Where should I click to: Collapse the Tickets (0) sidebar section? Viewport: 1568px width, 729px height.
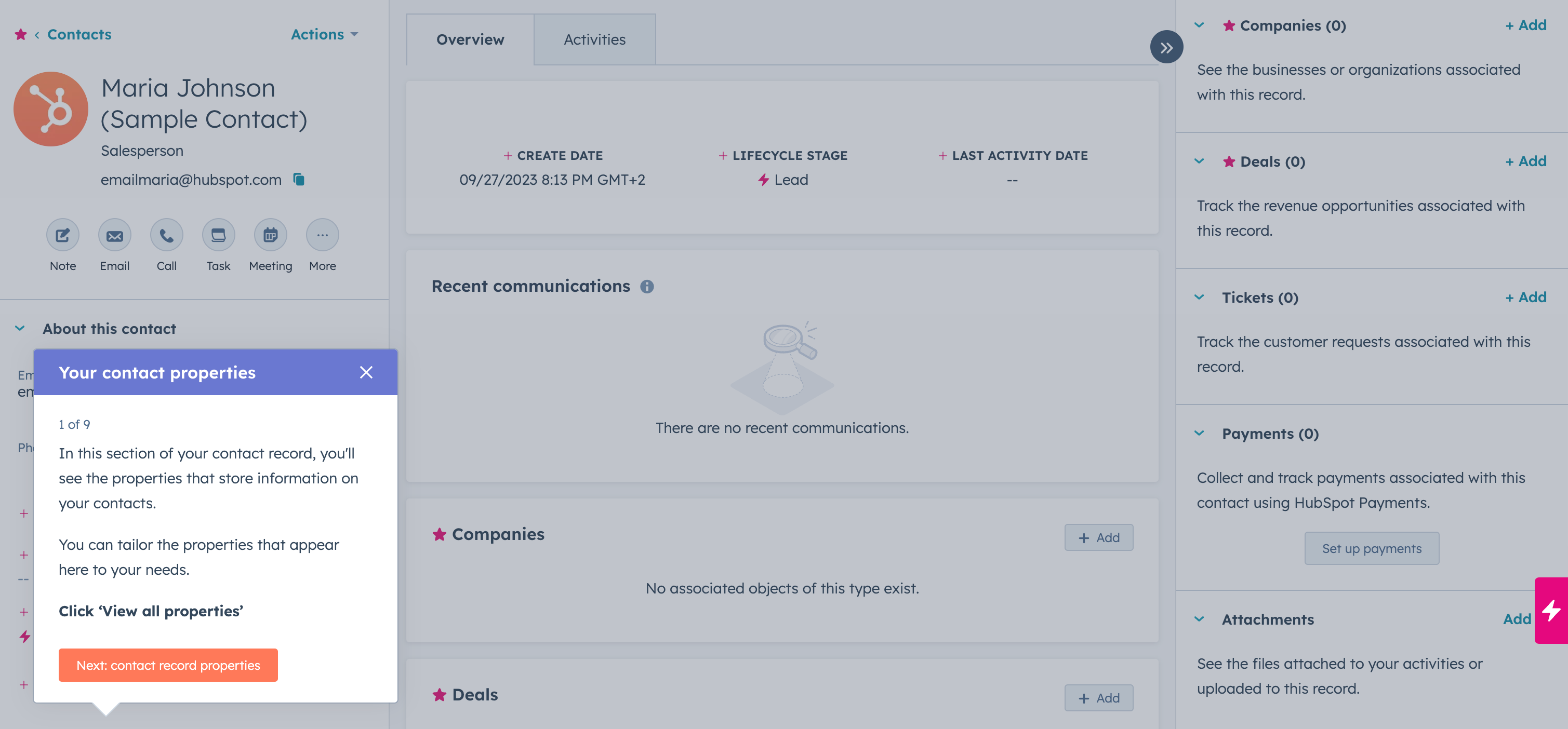click(x=1199, y=298)
